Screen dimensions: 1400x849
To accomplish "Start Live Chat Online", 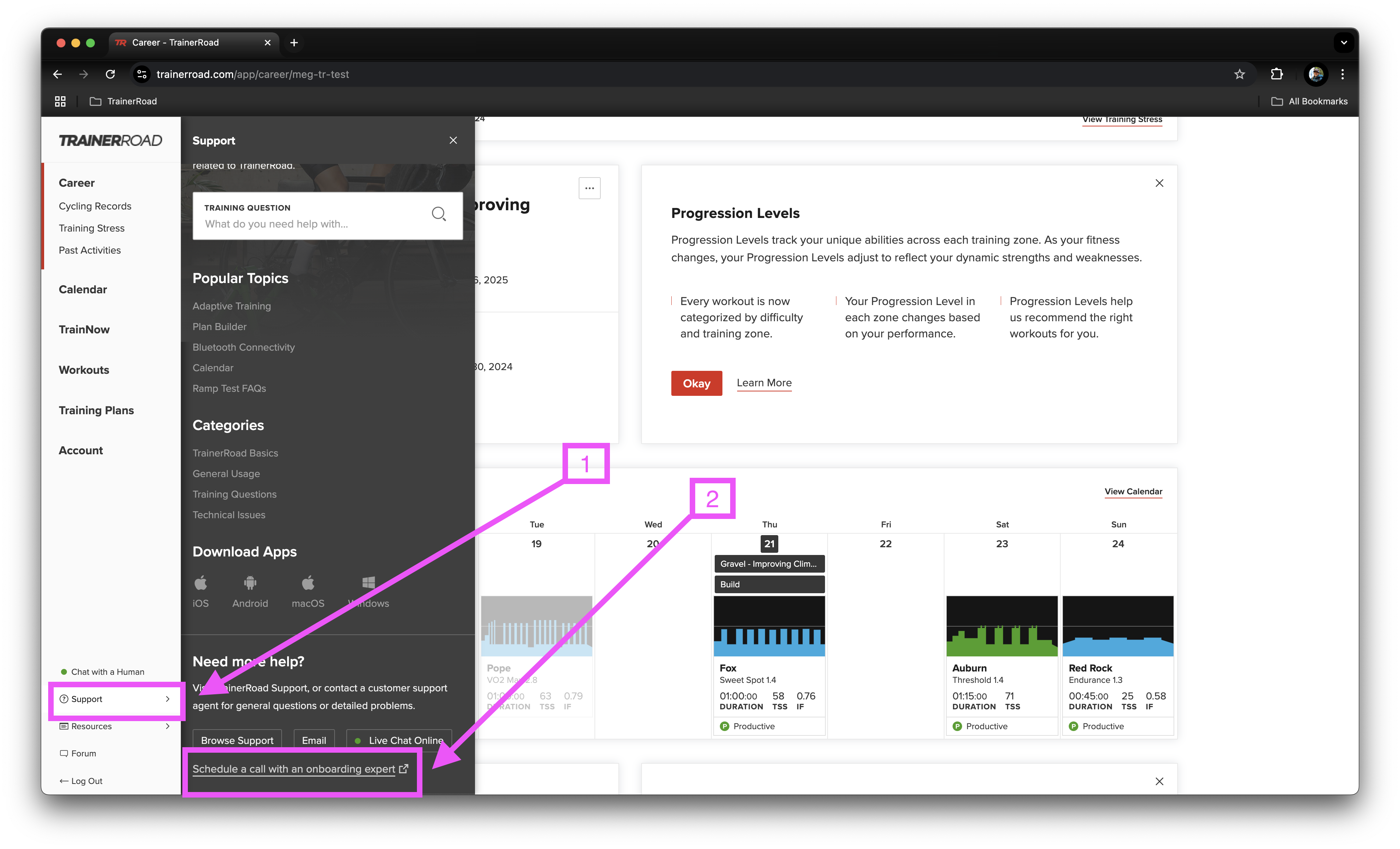I will 399,741.
